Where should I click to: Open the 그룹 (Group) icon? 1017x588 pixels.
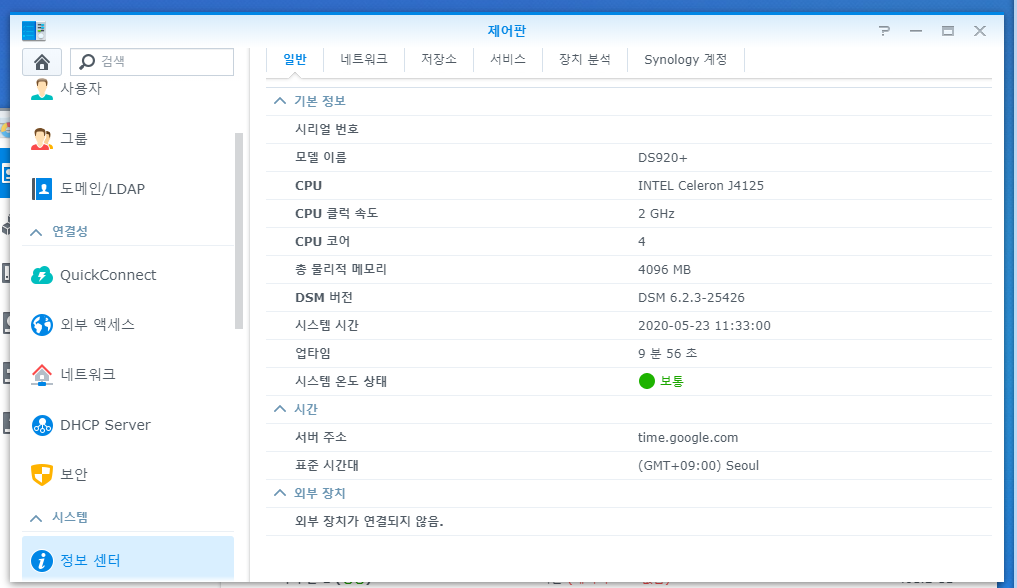[42, 139]
